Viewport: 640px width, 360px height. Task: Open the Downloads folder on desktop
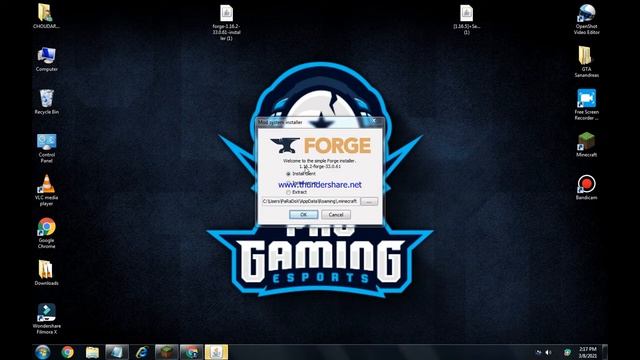point(47,273)
